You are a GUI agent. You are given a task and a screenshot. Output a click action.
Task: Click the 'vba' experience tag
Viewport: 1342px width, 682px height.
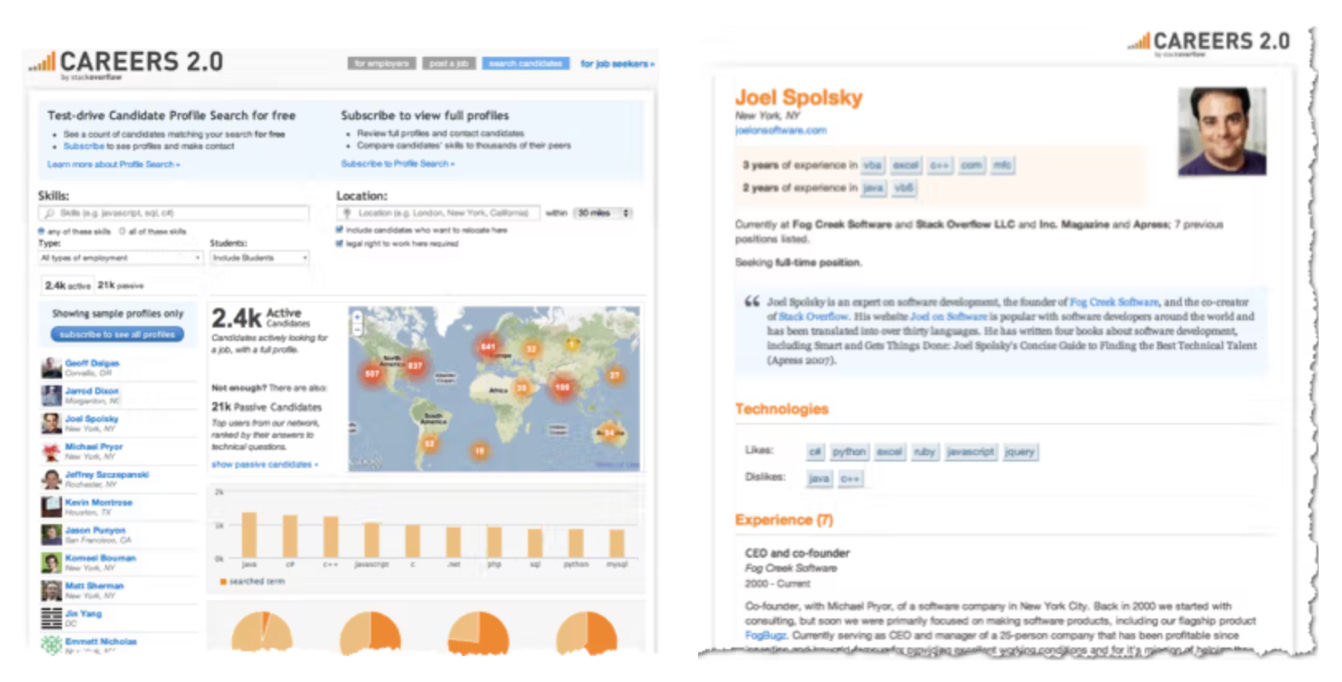tap(873, 165)
